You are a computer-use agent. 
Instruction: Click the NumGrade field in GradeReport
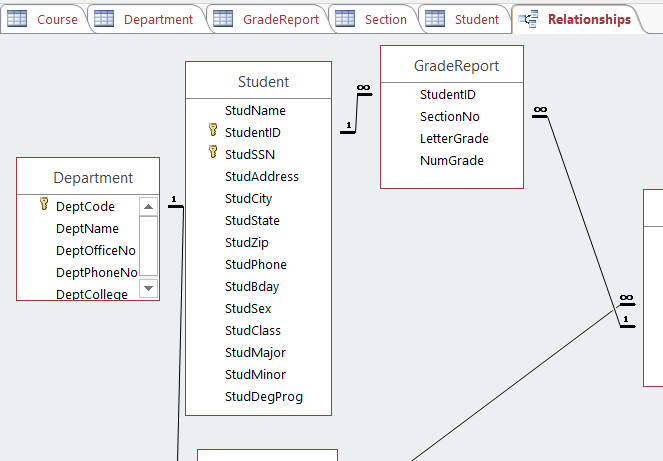[x=451, y=161]
